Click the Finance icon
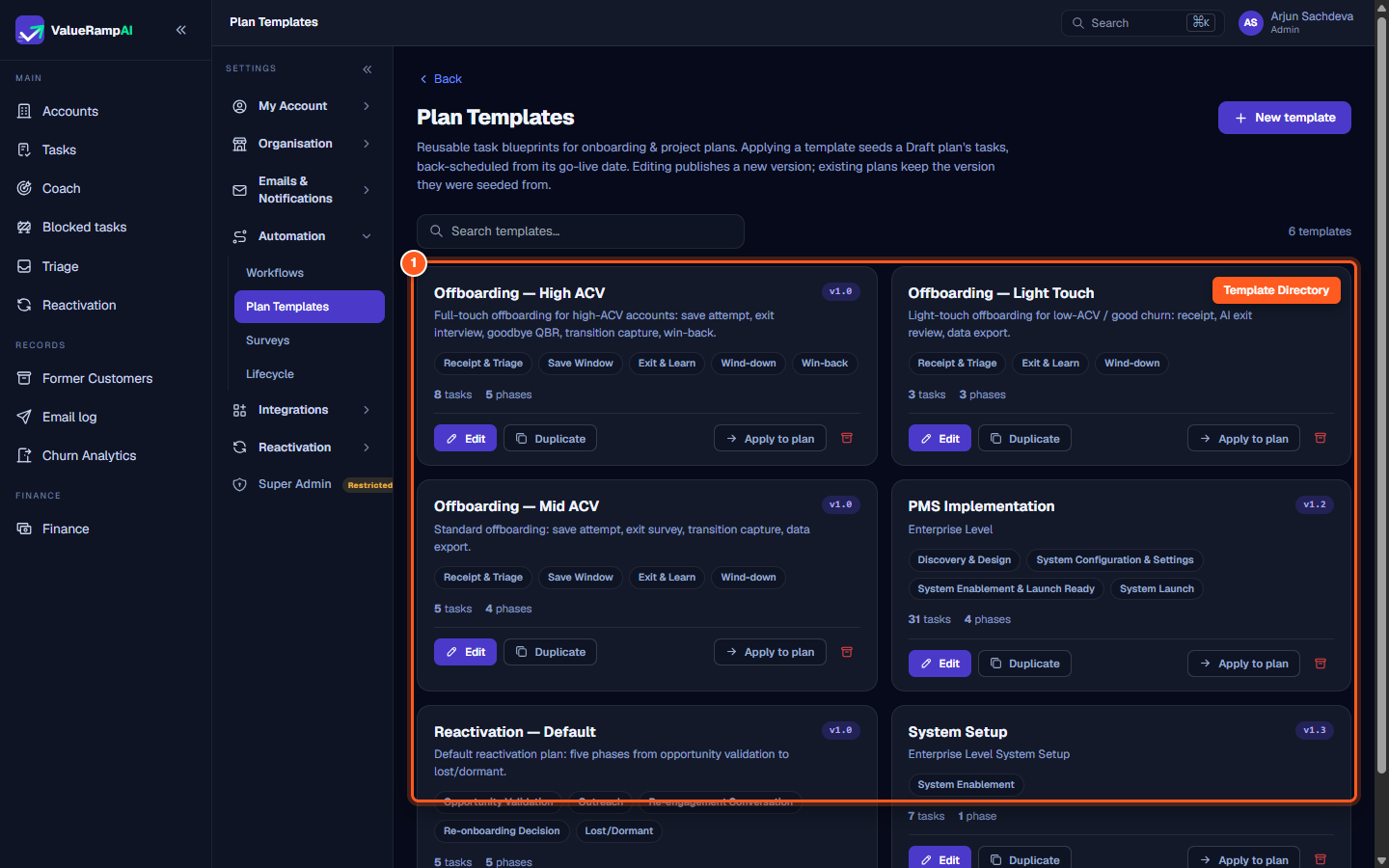1389x868 pixels. click(x=24, y=529)
